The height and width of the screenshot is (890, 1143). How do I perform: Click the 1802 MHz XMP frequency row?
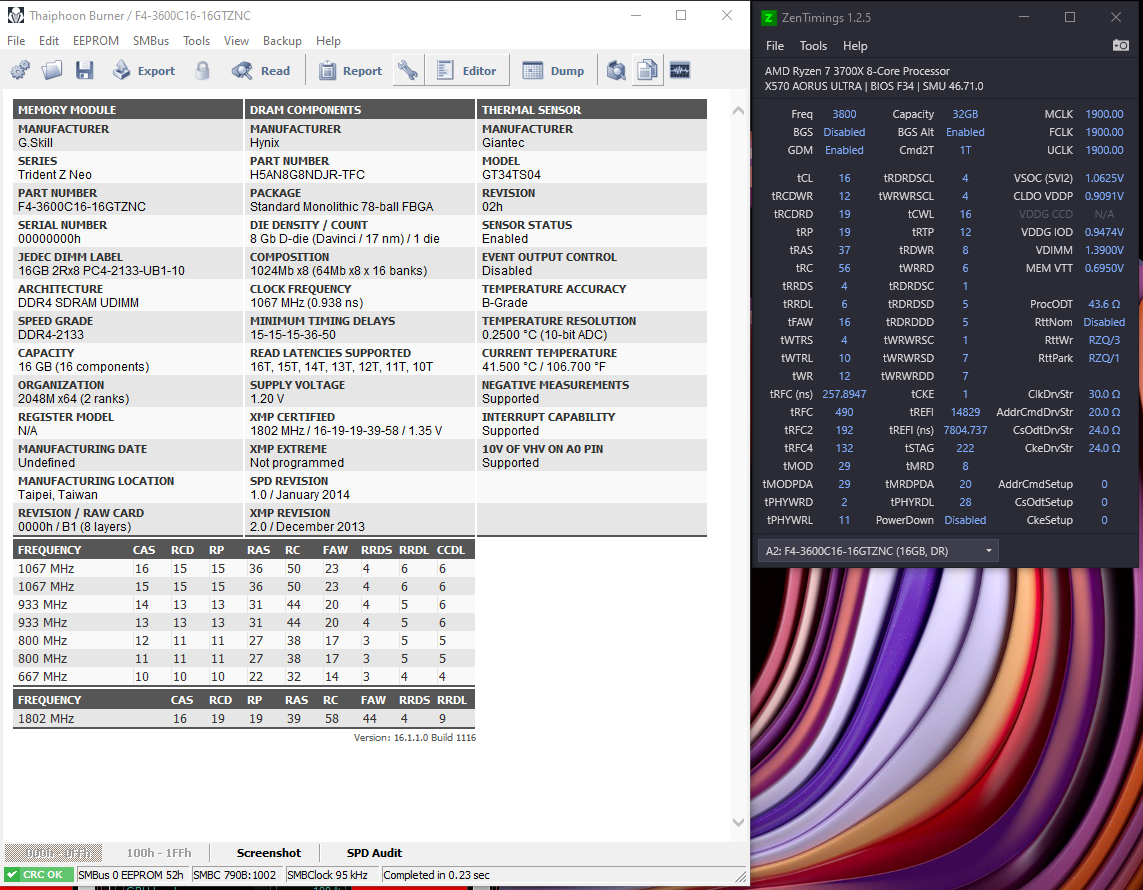click(244, 719)
